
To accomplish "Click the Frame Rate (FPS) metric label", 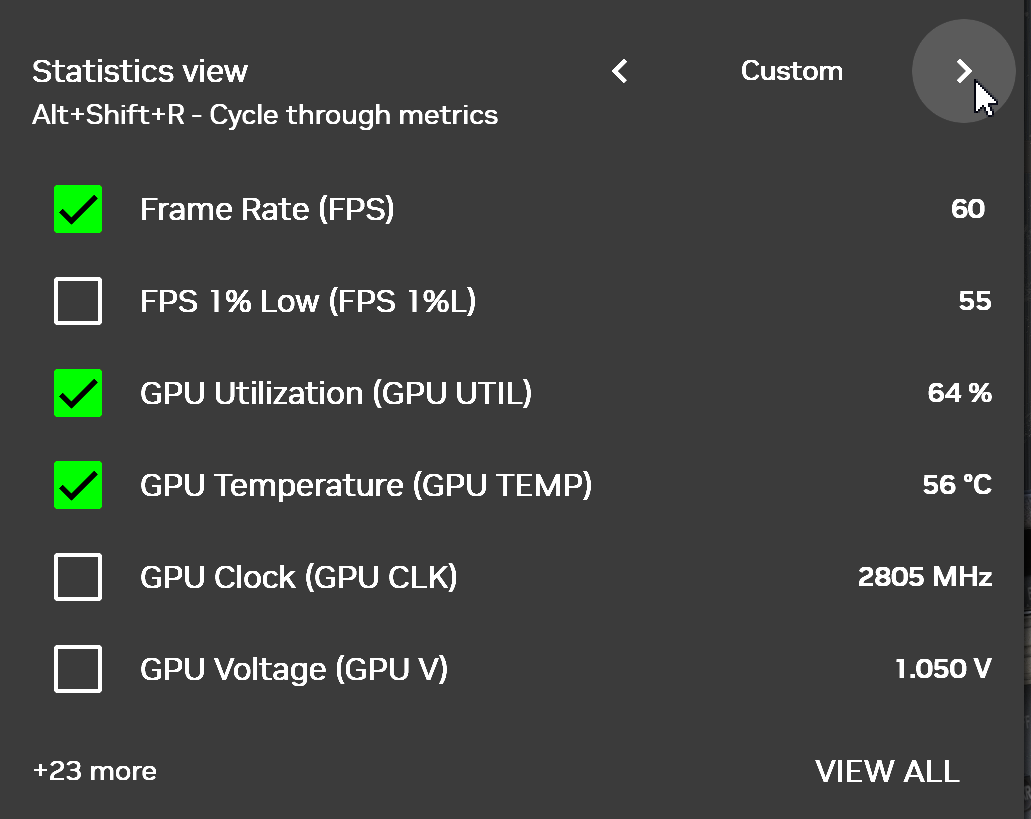I will 267,209.
